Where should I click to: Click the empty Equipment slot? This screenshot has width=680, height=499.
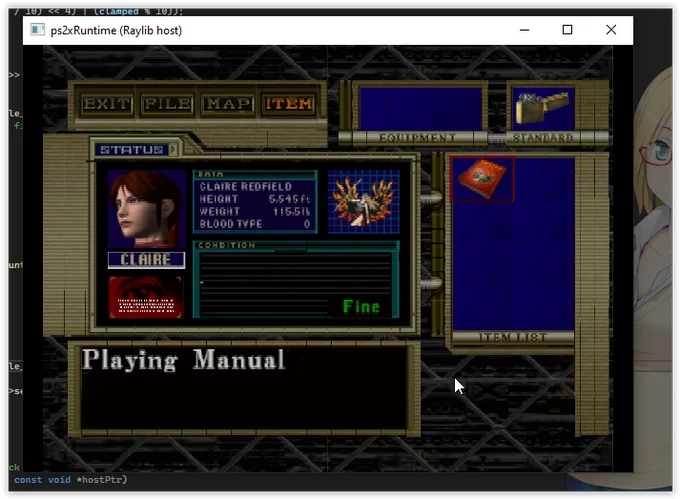click(420, 108)
